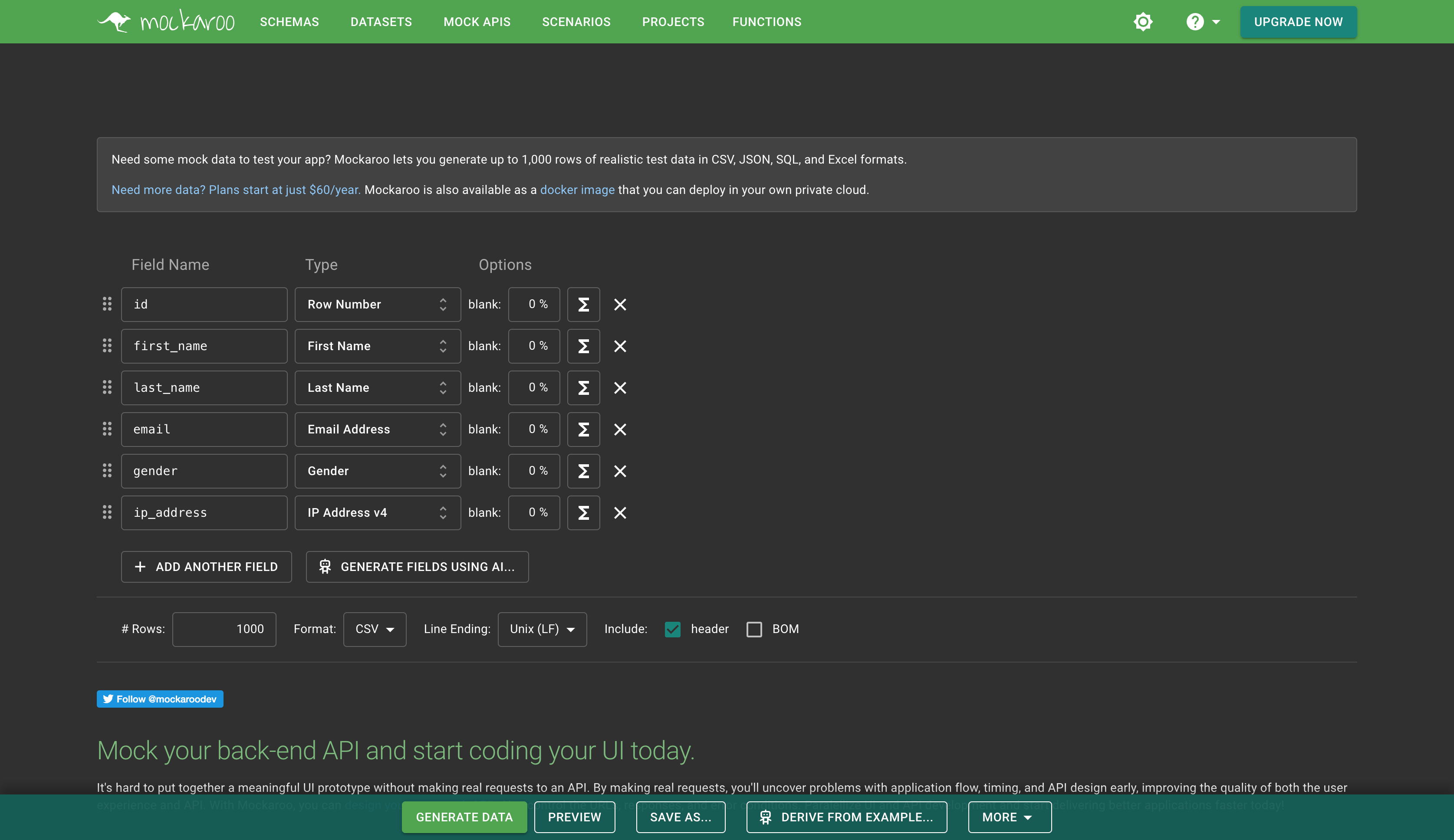Click the id field name input
Viewport: 1454px width, 840px height.
coord(204,304)
